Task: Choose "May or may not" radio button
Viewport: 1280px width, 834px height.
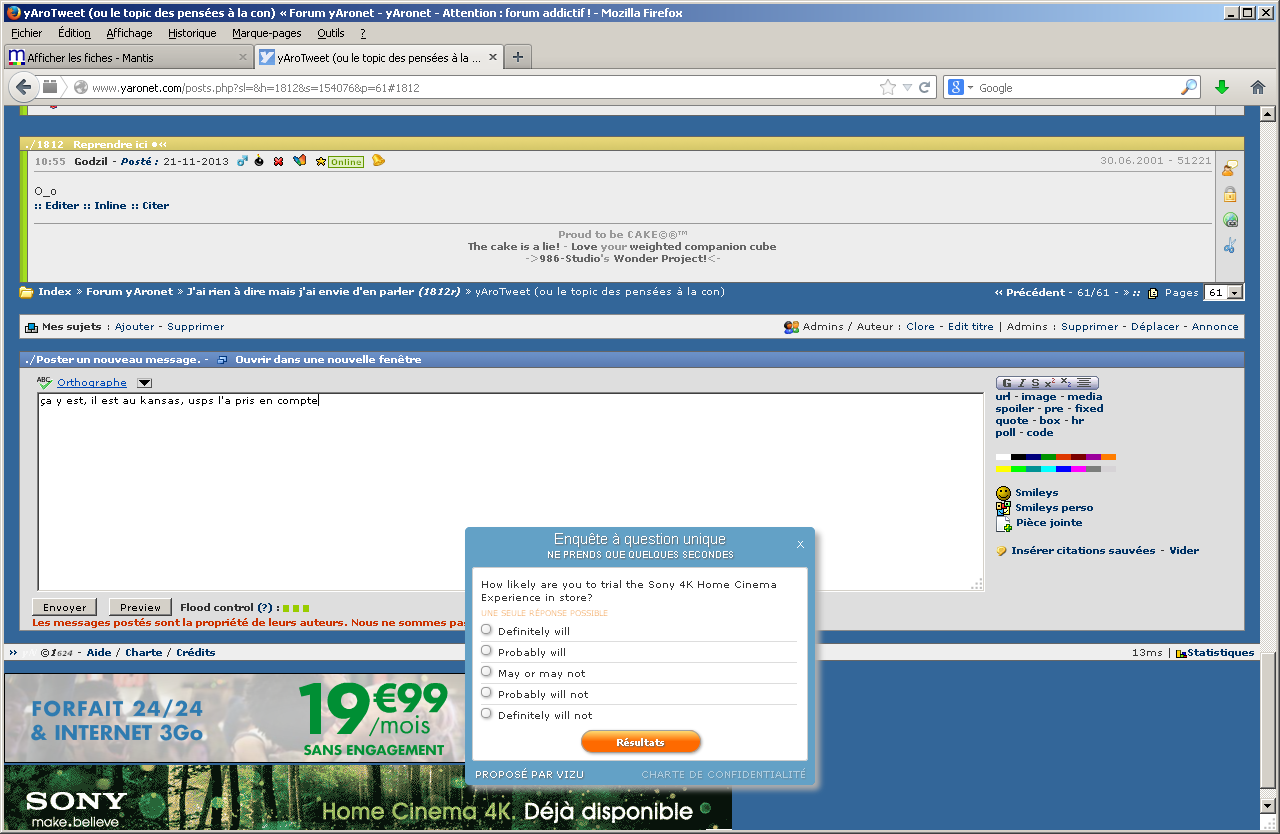Action: point(487,672)
